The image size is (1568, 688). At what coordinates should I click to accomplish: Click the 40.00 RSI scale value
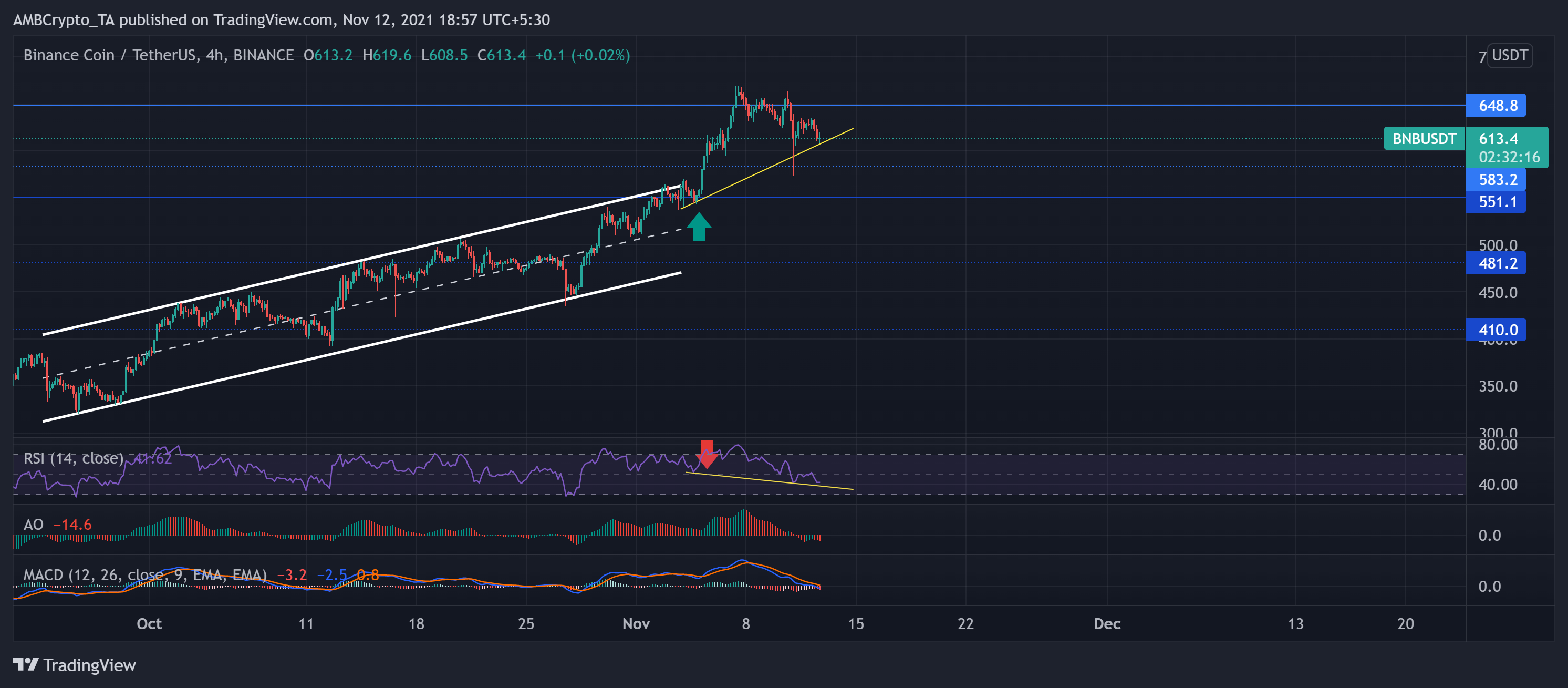coord(1498,485)
